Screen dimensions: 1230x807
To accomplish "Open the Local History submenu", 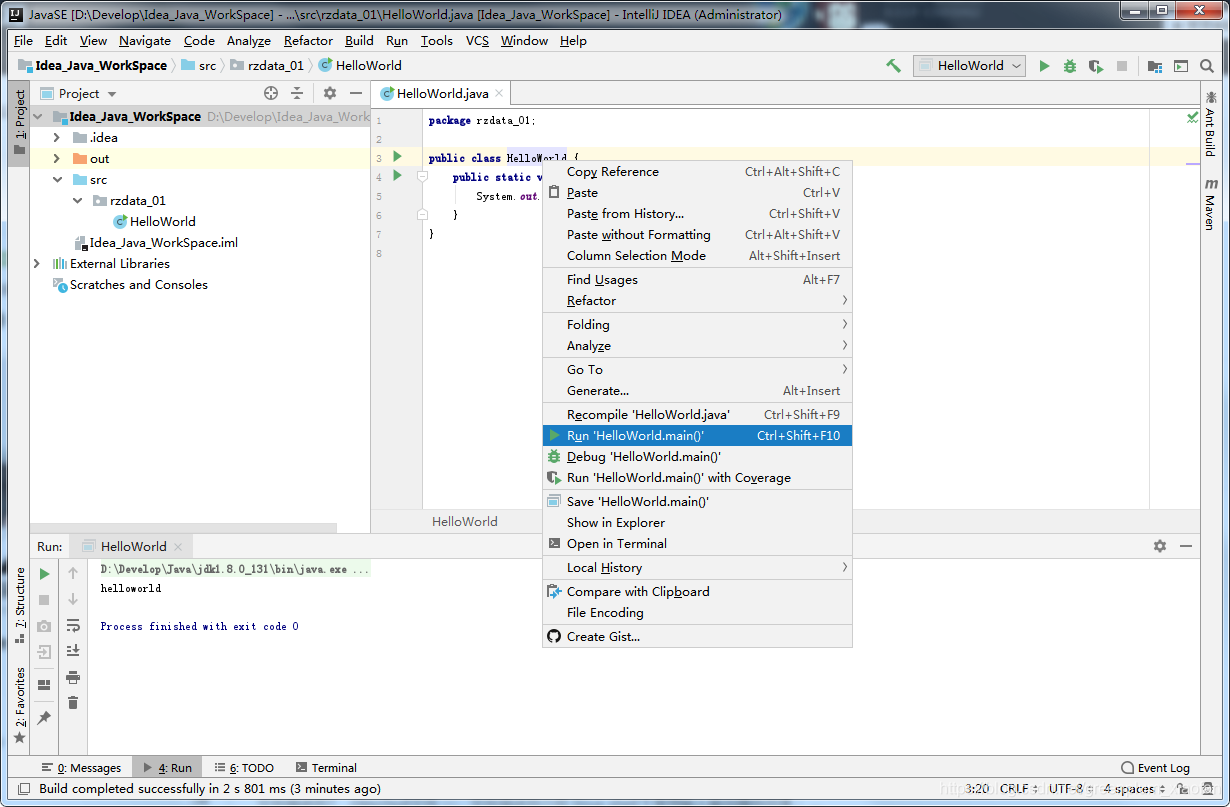I will tap(697, 567).
